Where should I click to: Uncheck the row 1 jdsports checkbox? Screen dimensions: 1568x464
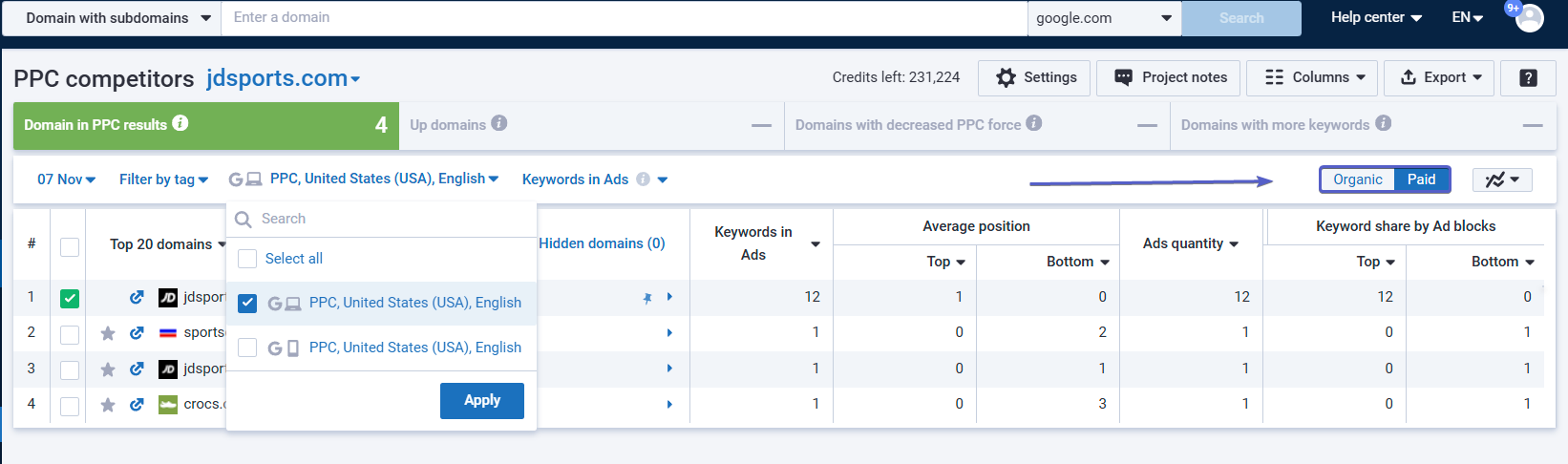[70, 299]
